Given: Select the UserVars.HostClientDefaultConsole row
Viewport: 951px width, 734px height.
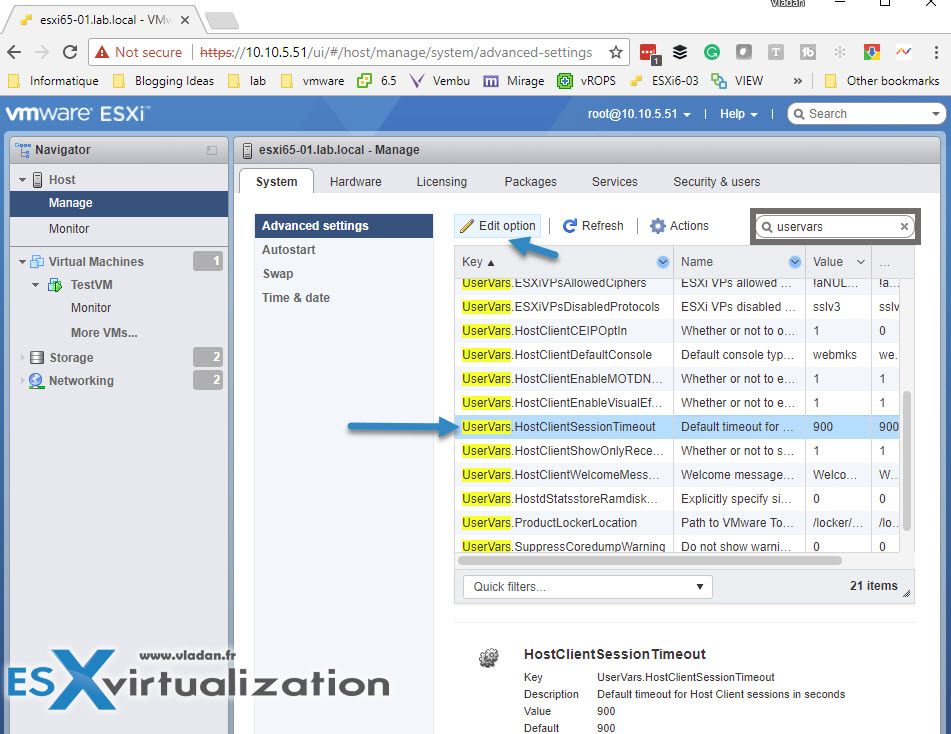Looking at the screenshot, I should point(677,355).
